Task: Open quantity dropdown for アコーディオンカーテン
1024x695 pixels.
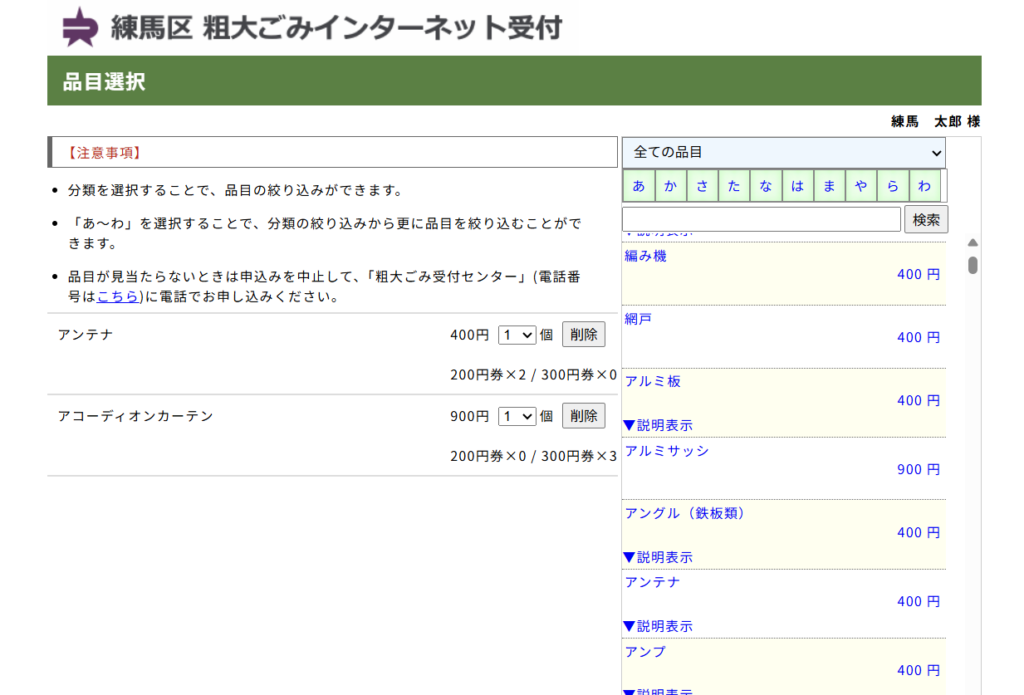Action: (517, 416)
